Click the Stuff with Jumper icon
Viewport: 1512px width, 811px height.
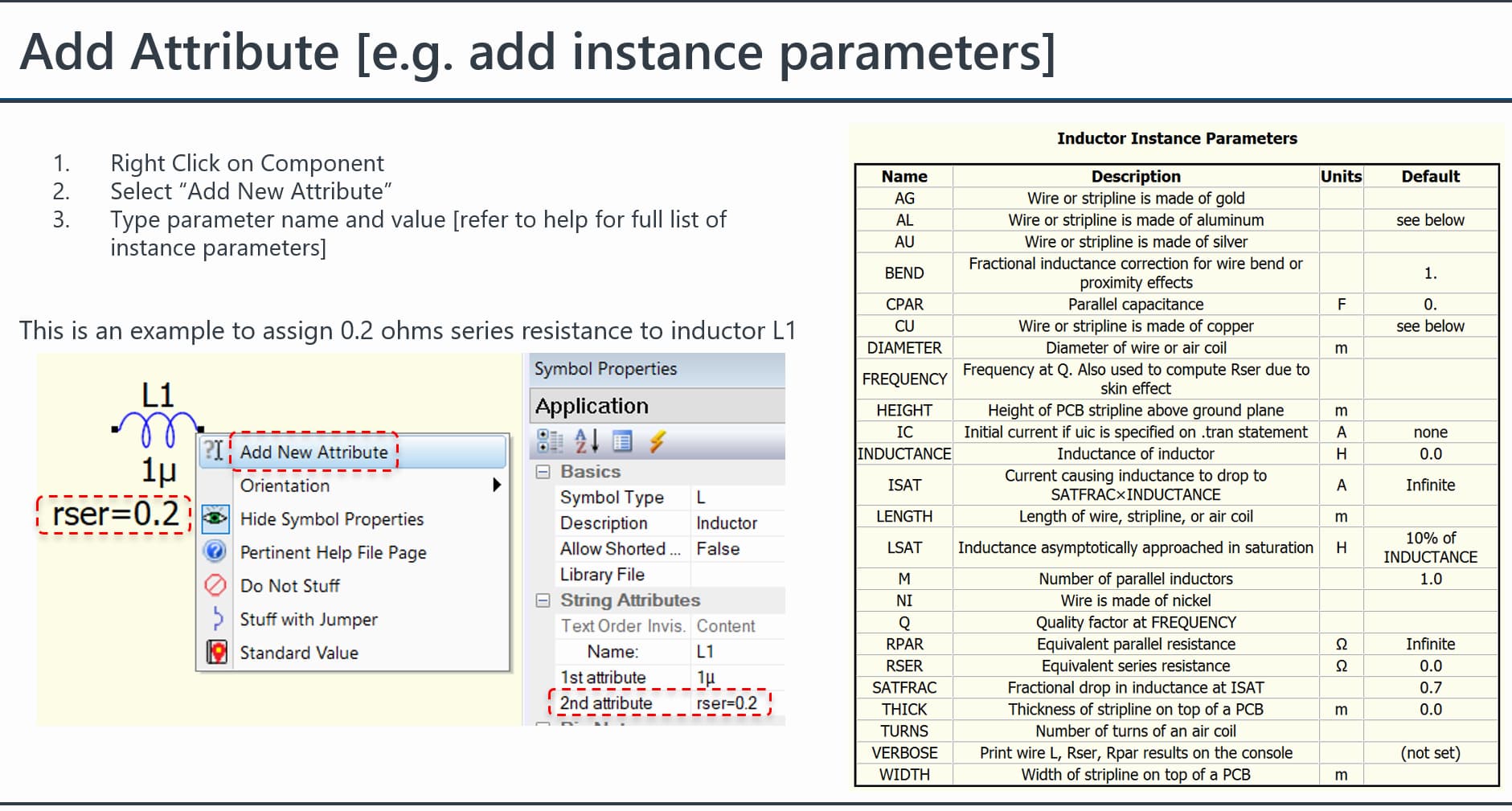(216, 619)
